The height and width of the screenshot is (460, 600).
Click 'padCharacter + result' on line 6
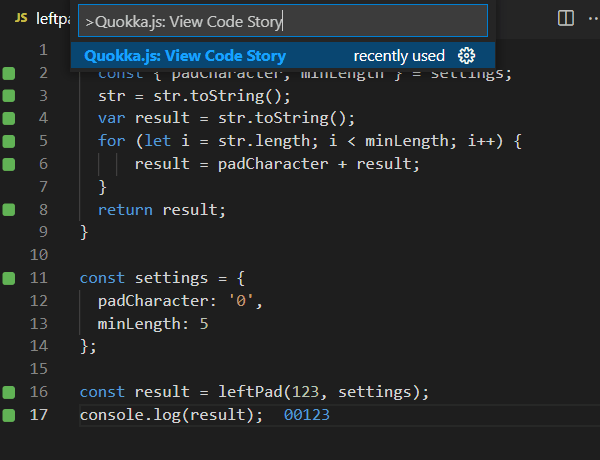pyautogui.click(x=315, y=164)
